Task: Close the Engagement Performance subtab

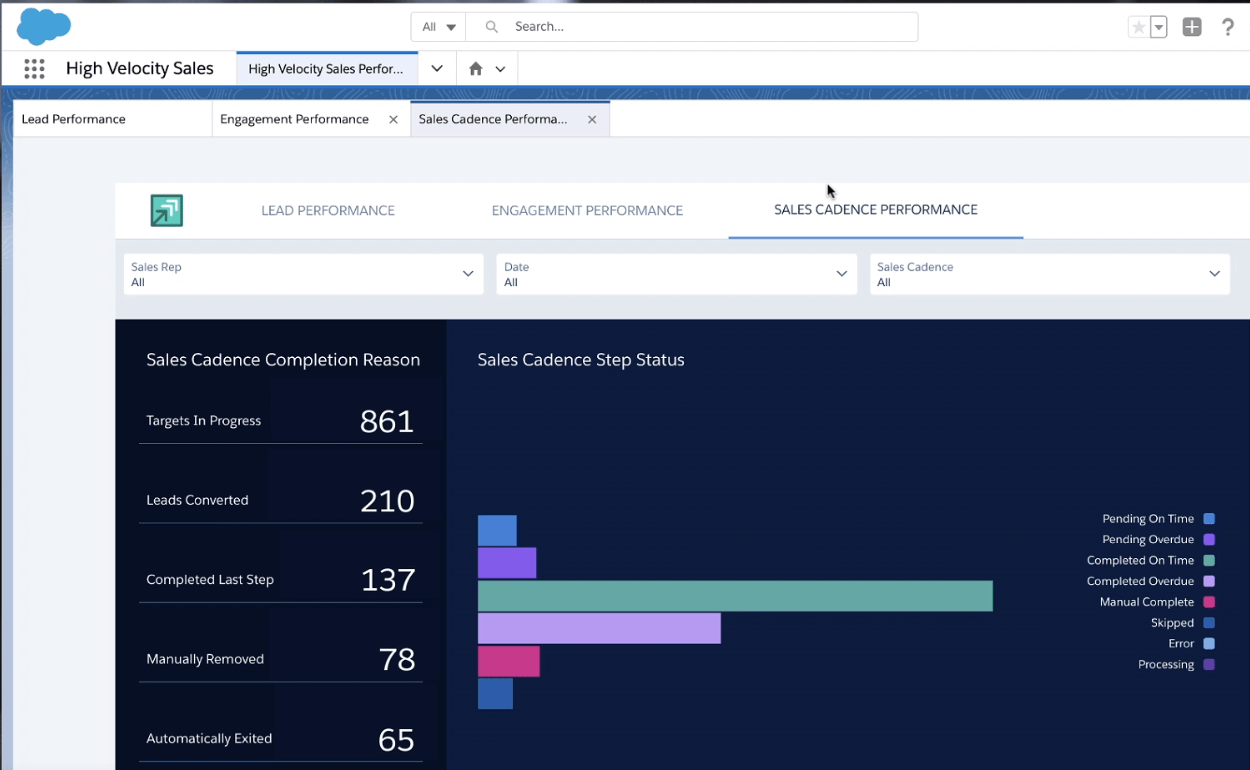Action: pos(393,119)
